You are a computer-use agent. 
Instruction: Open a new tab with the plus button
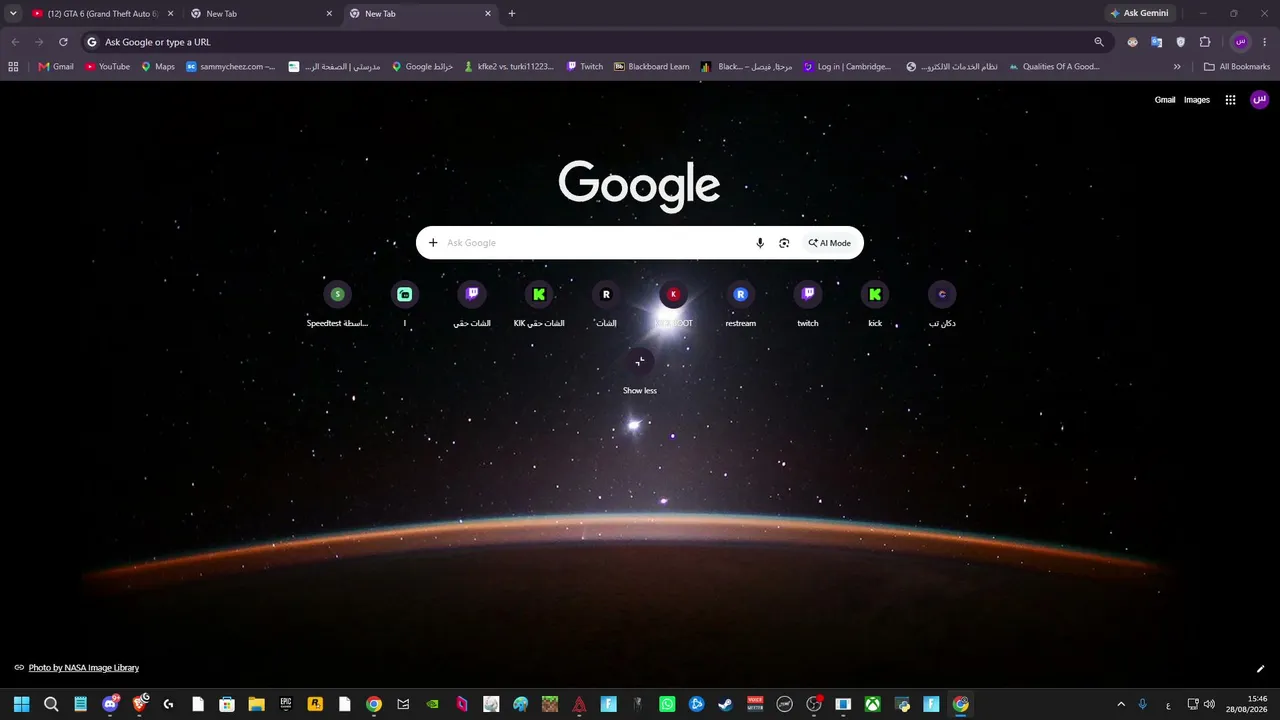[512, 14]
